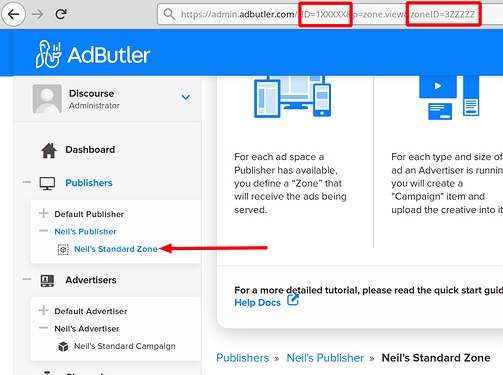Open the Dashboard menu item

click(90, 150)
